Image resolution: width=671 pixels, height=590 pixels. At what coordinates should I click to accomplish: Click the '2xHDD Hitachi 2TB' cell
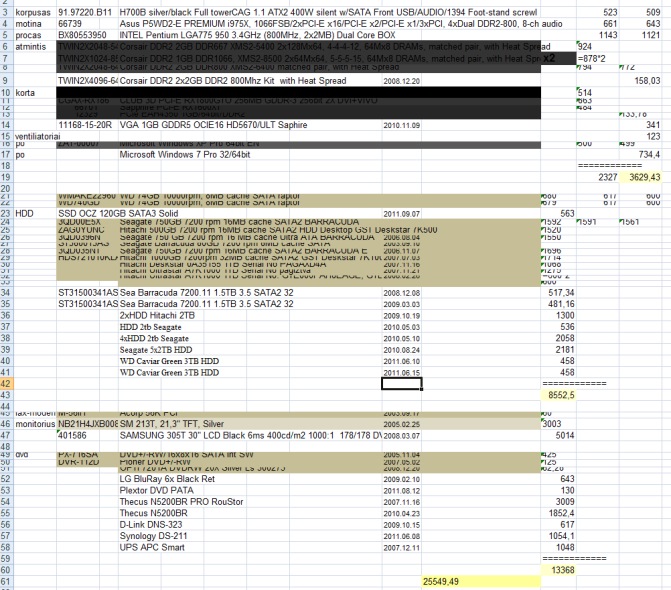tap(157, 315)
